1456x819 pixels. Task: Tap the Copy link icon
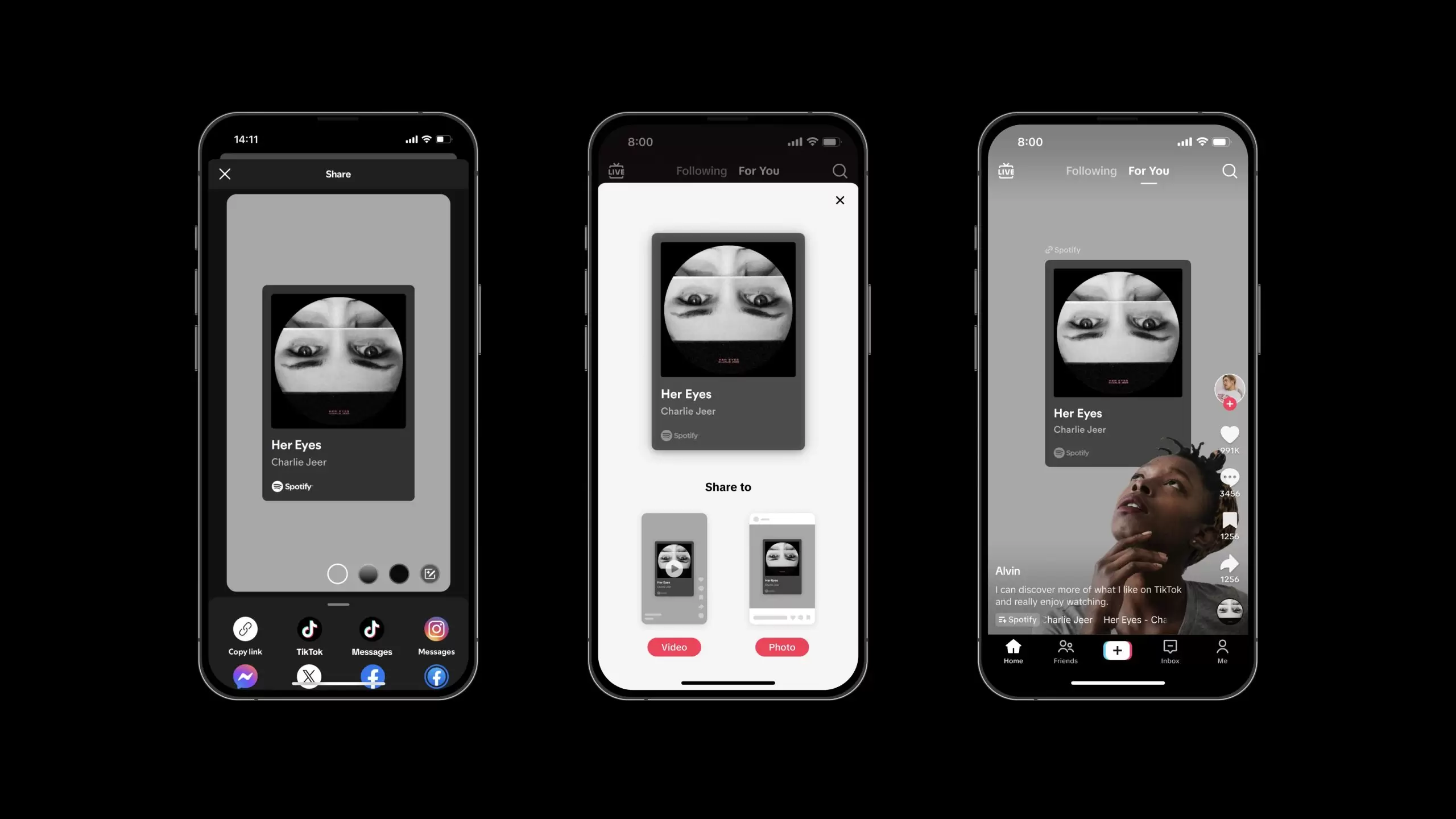[x=245, y=629]
